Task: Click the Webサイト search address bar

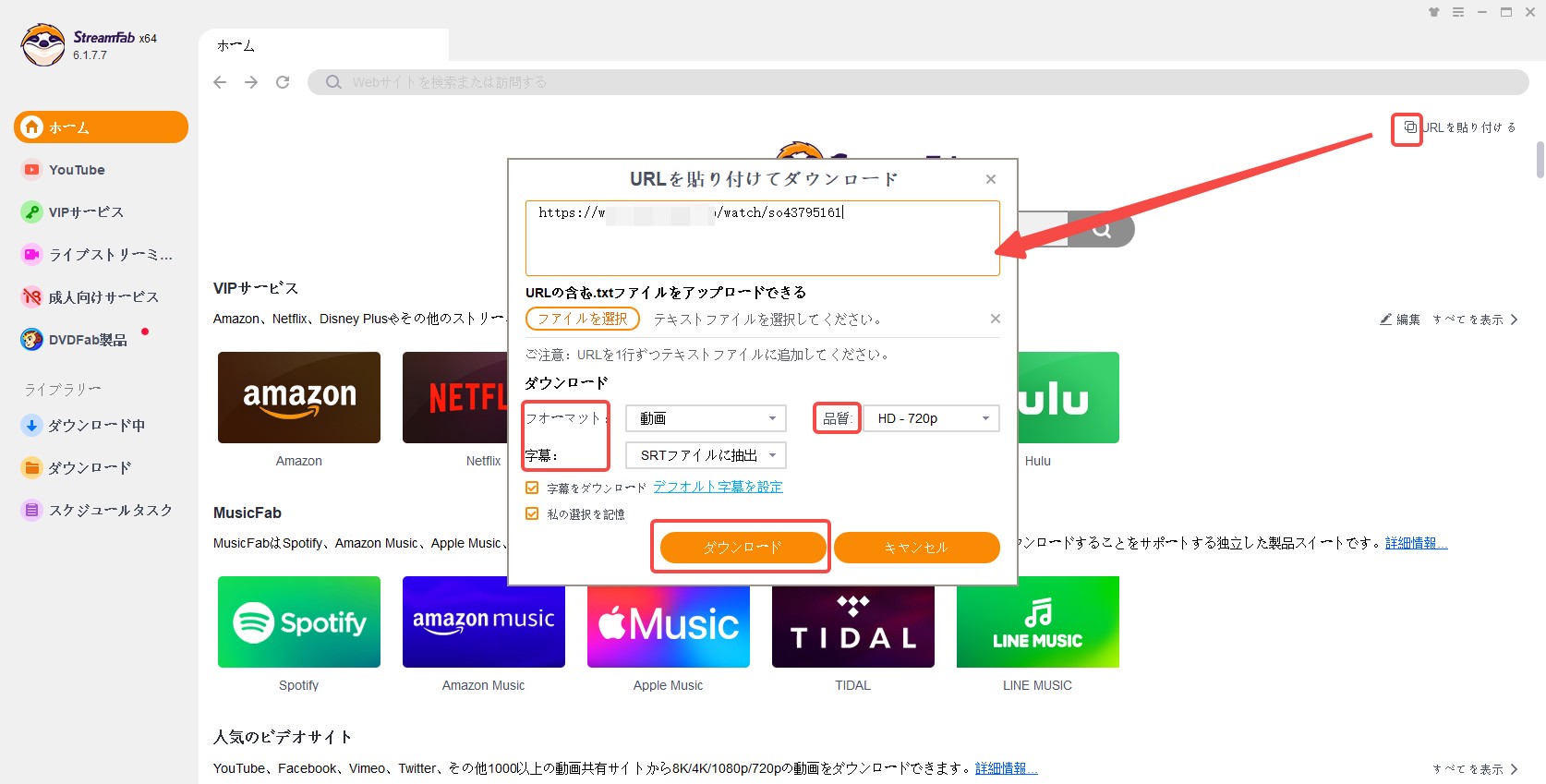Action: coord(918,82)
